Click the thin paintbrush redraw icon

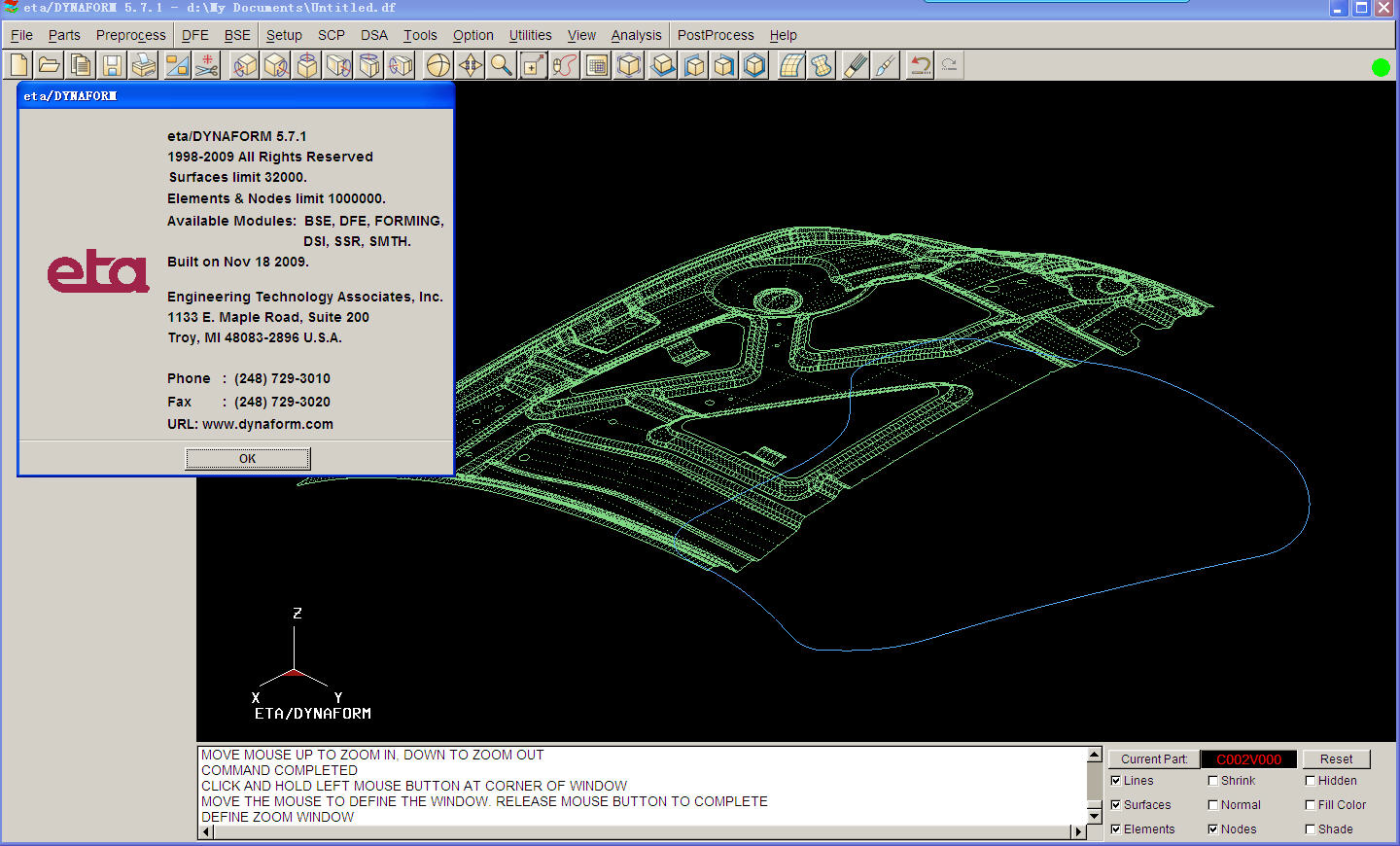[x=886, y=65]
